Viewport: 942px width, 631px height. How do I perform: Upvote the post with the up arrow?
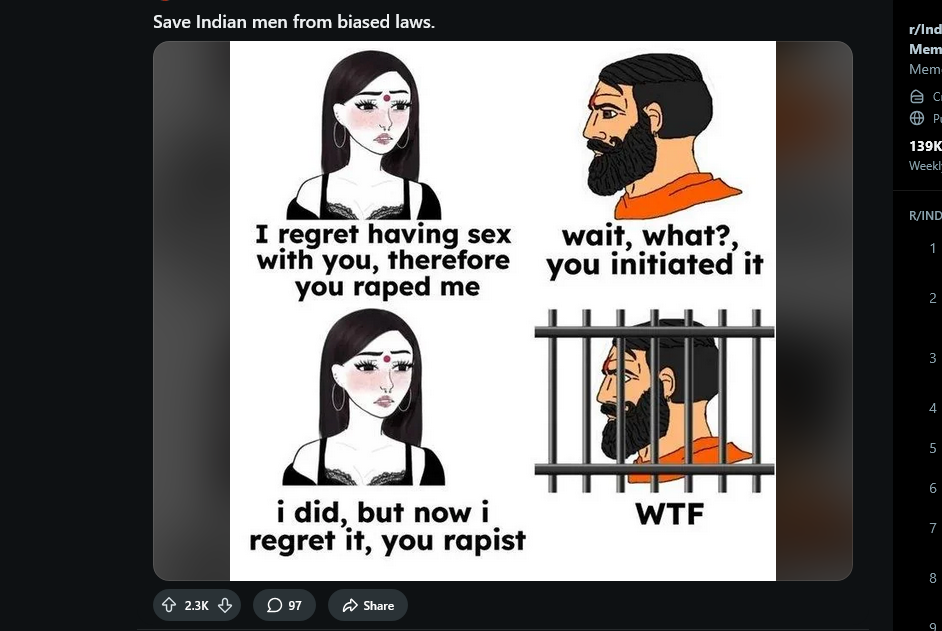169,605
